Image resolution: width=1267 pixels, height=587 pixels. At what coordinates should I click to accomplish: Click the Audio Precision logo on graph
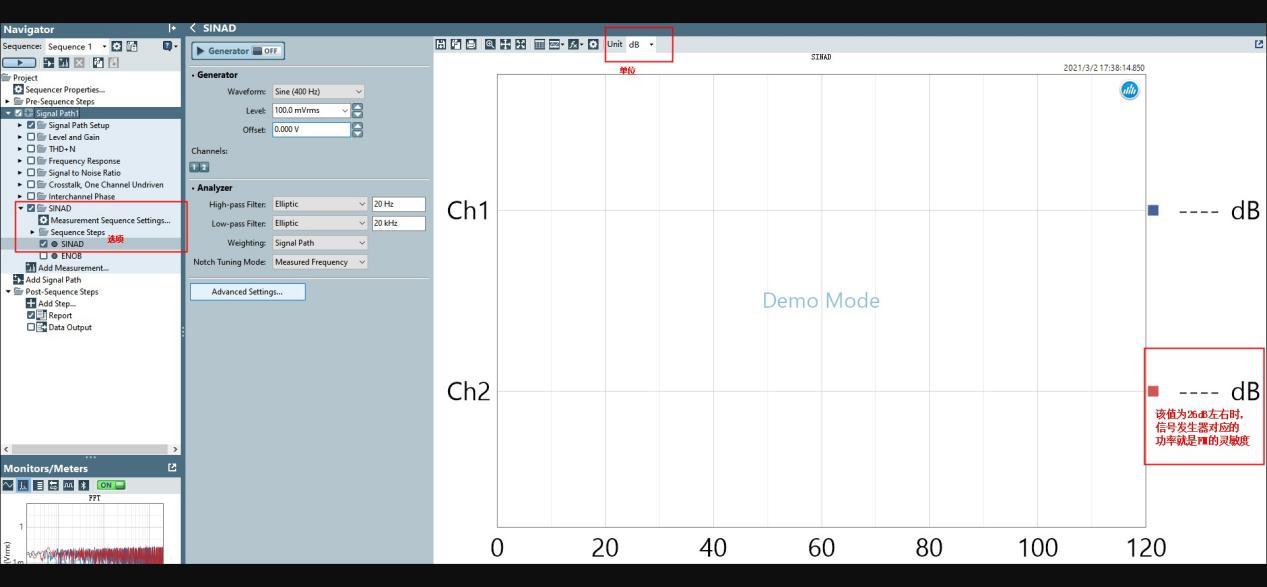coord(1130,90)
